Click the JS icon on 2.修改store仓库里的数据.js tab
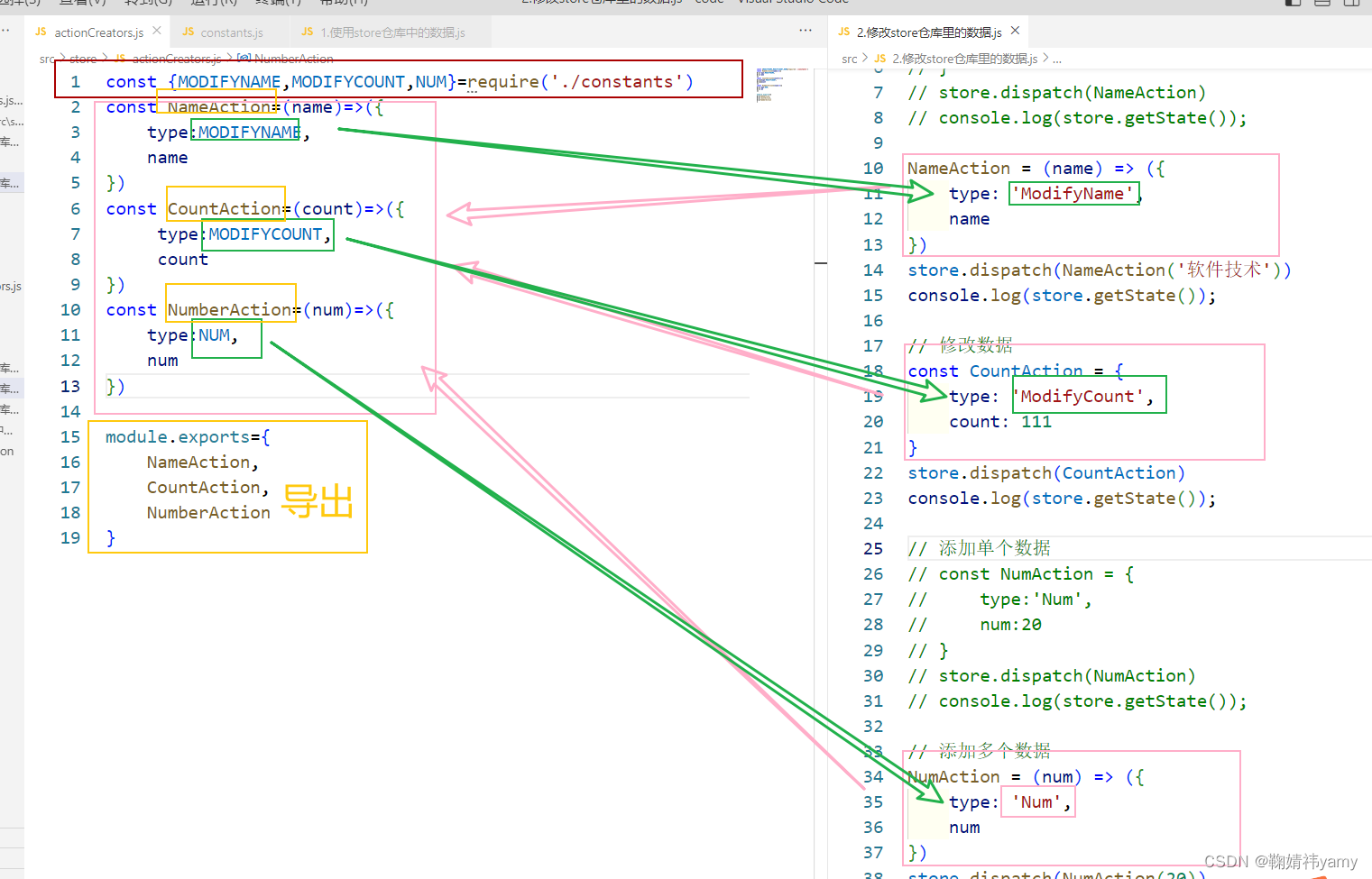1372x879 pixels. 843,32
